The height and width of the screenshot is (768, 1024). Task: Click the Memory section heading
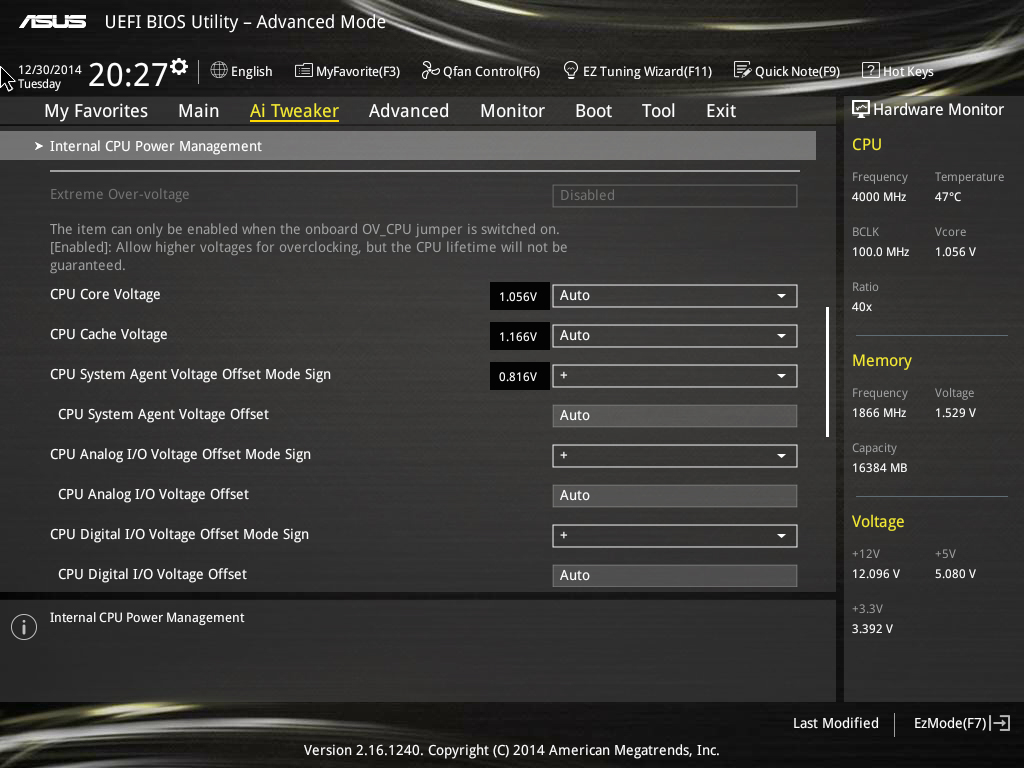[x=882, y=360]
